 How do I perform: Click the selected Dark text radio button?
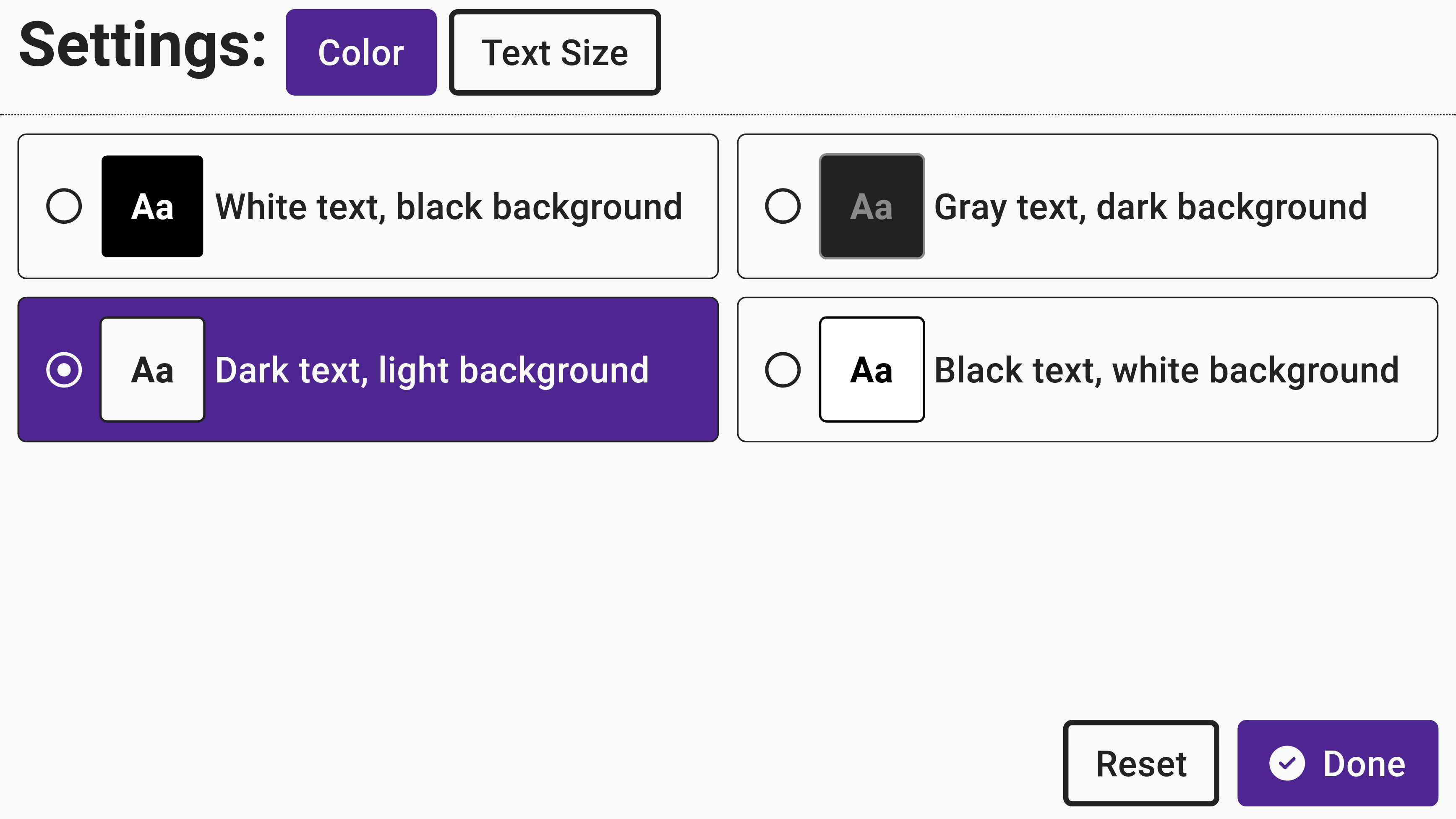point(64,369)
